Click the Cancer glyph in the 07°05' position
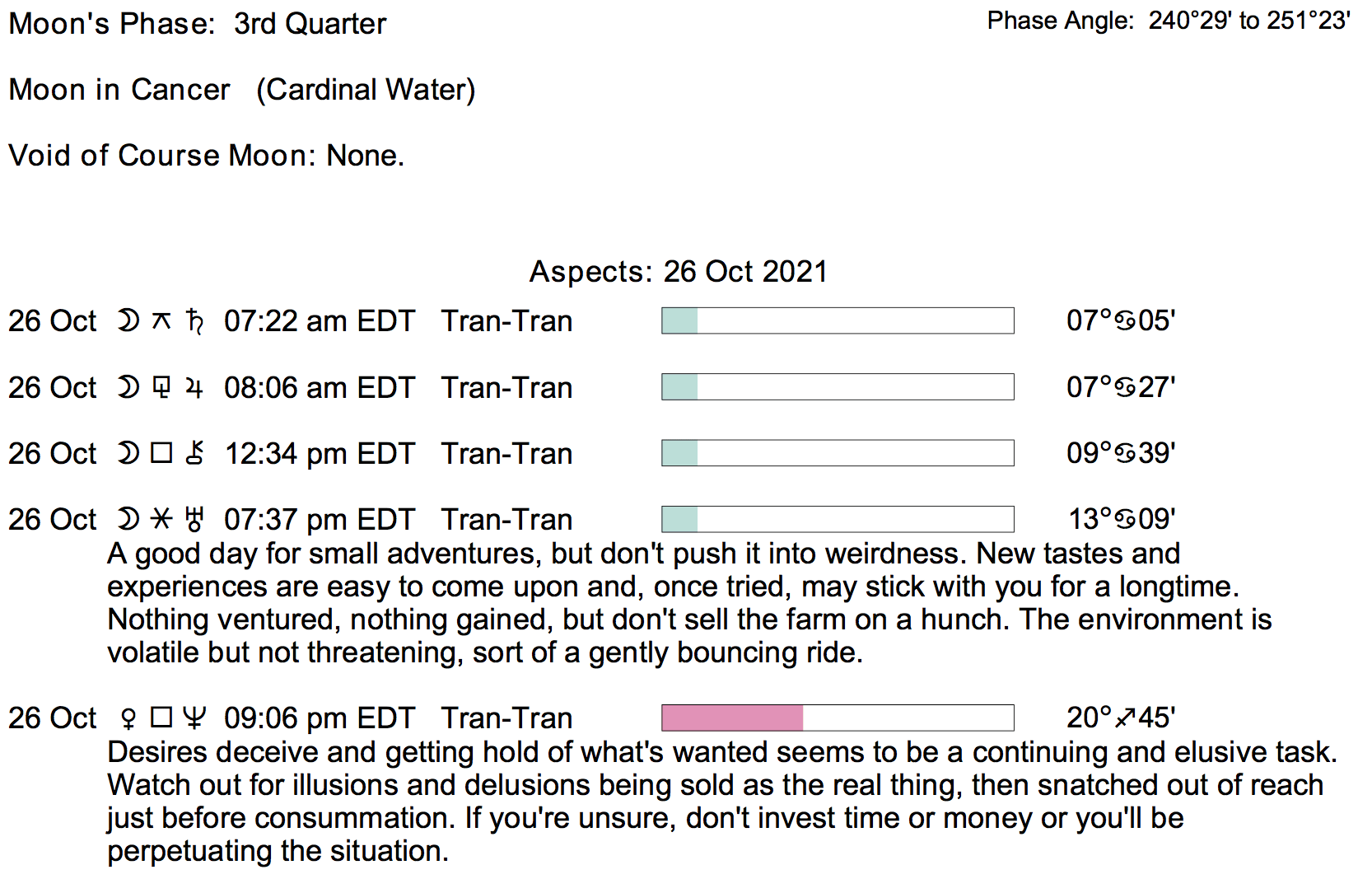Viewport: 1372px width, 893px height. coord(1125,320)
